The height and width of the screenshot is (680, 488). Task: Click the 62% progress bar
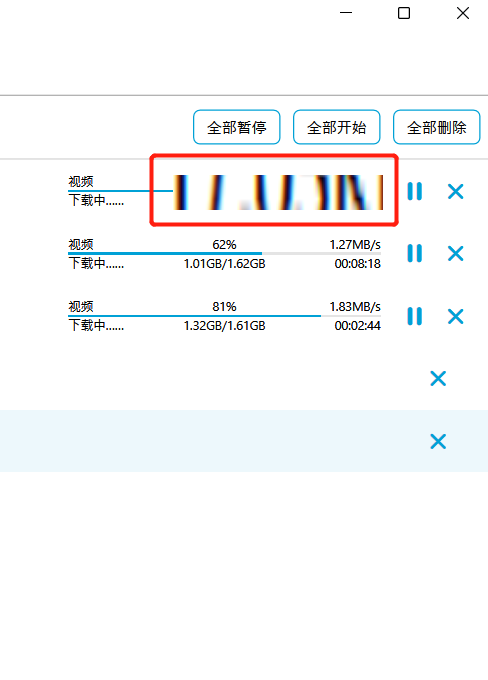click(224, 254)
